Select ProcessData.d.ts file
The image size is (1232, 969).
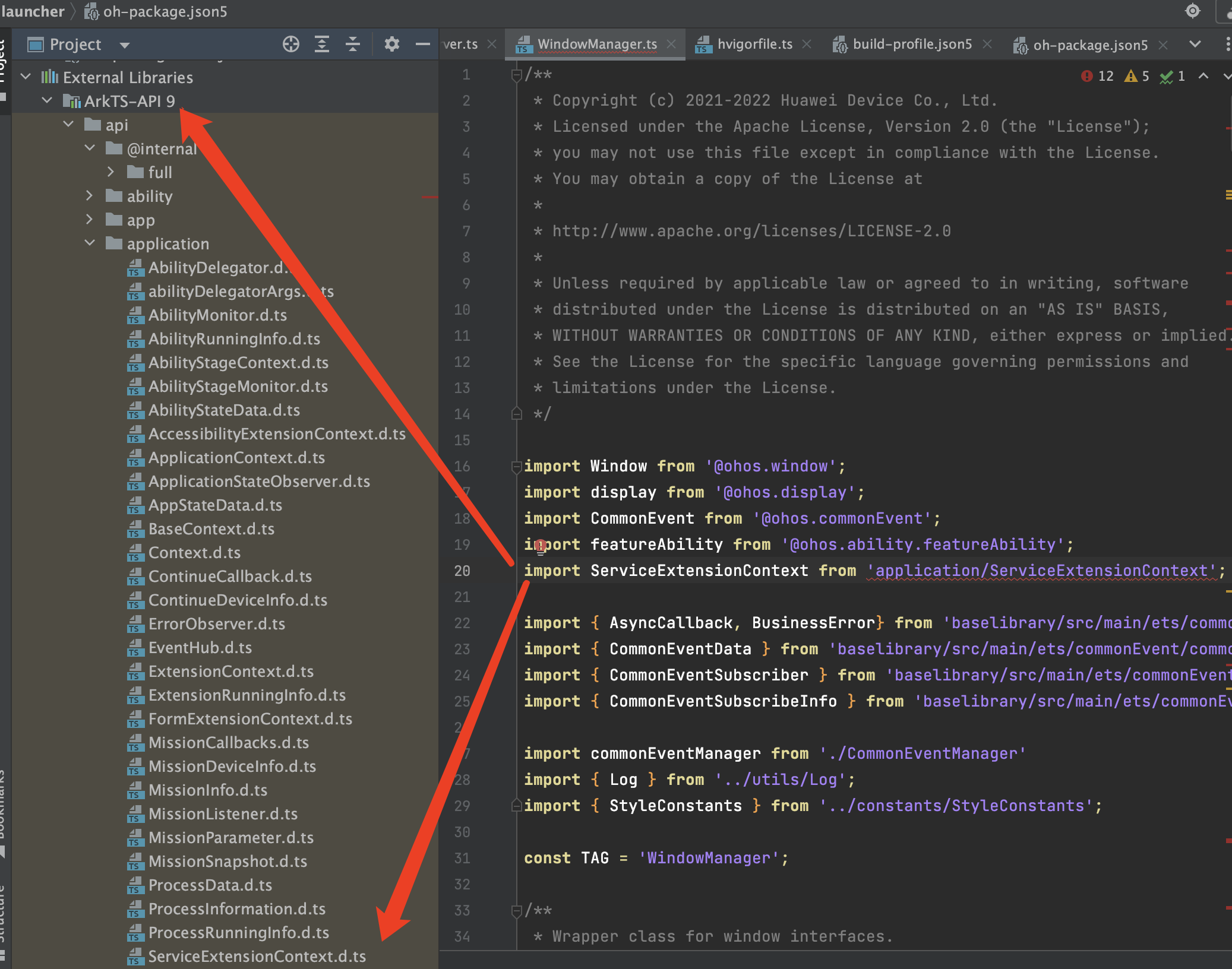click(x=210, y=885)
